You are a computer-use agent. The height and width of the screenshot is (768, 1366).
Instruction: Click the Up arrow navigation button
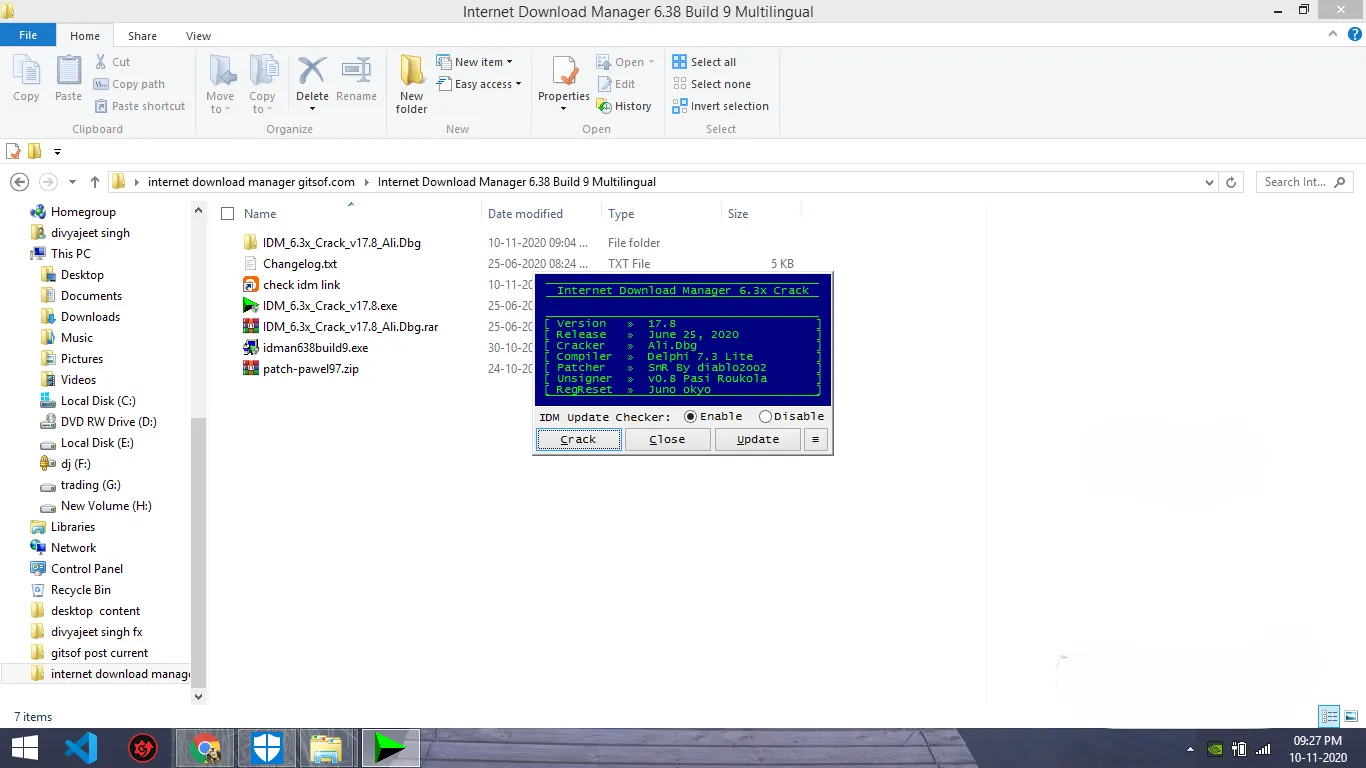[95, 182]
